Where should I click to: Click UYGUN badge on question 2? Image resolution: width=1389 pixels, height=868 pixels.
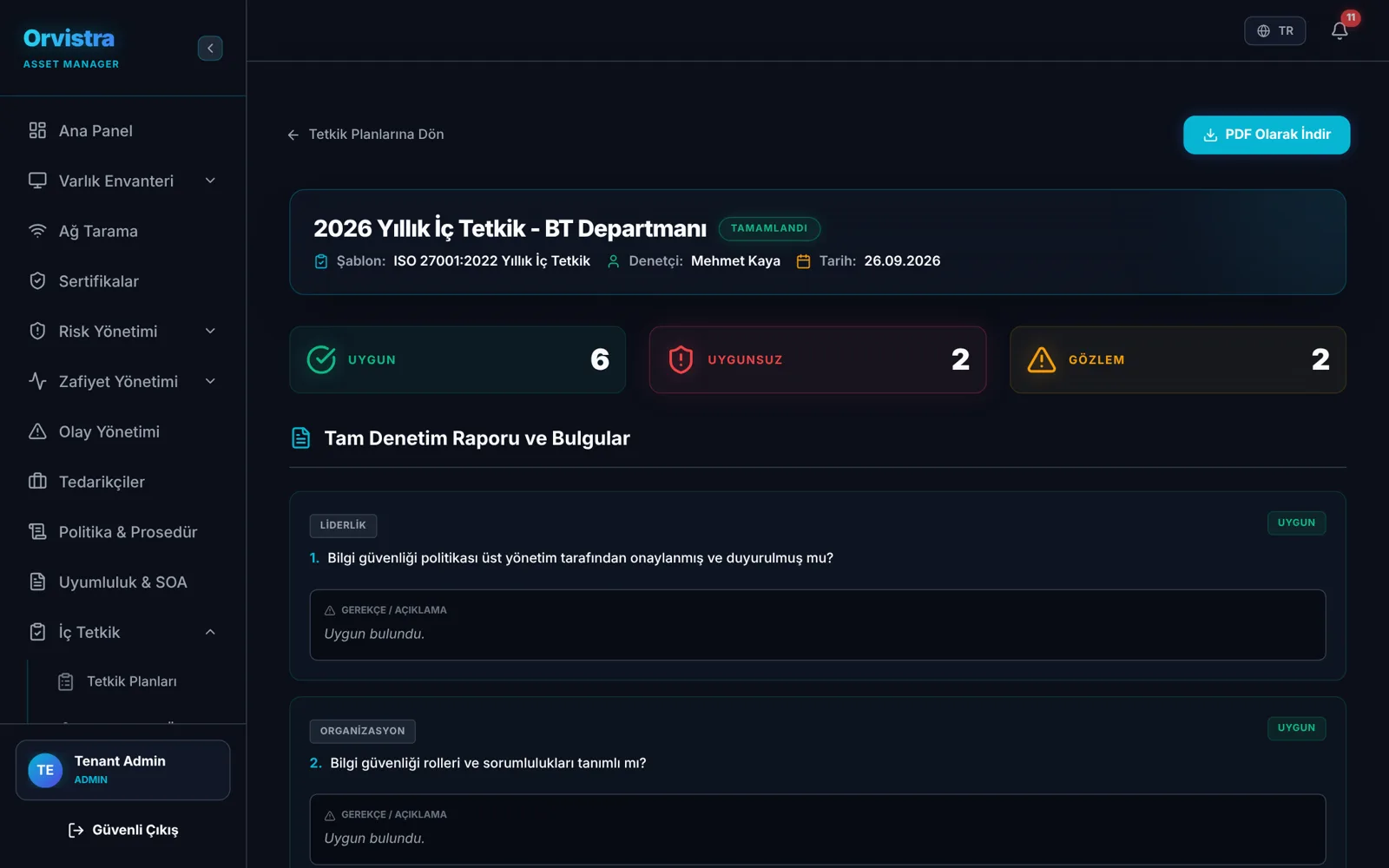pos(1296,727)
